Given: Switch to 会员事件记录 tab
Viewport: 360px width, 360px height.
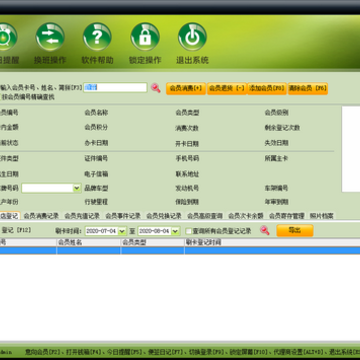Looking at the screenshot, I should [x=123, y=216].
